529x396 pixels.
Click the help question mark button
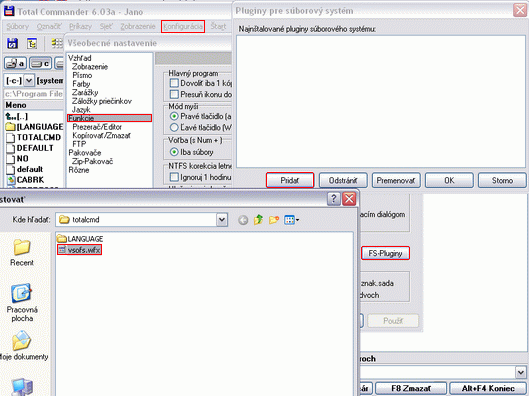point(334,199)
